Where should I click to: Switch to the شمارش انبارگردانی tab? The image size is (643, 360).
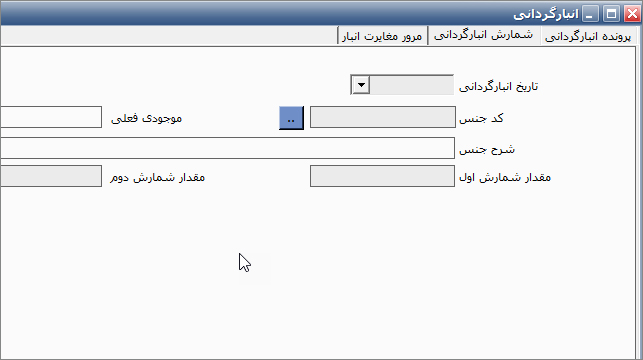(484, 35)
